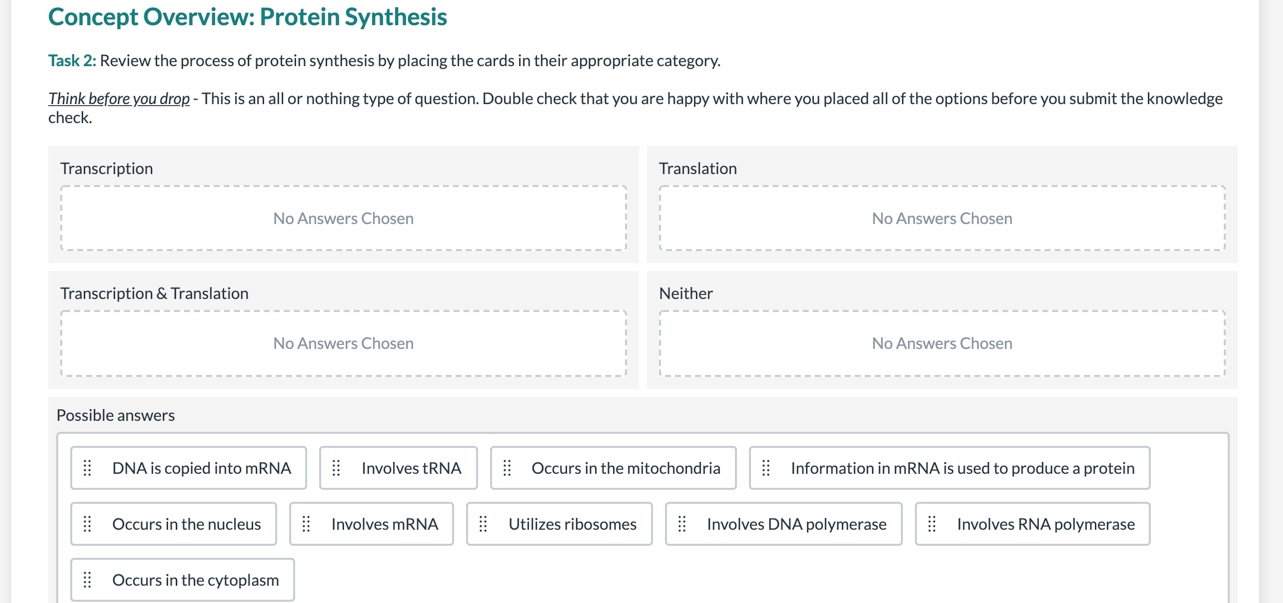
Task: Select the 'Utilizes ribosomes' answer card
Action: click(559, 523)
